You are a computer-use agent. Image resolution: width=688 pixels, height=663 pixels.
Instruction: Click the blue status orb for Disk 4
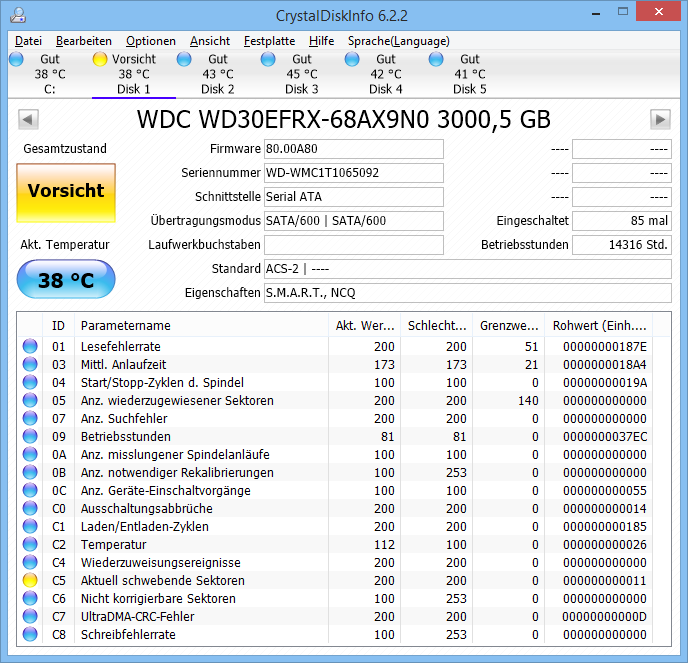(x=352, y=59)
